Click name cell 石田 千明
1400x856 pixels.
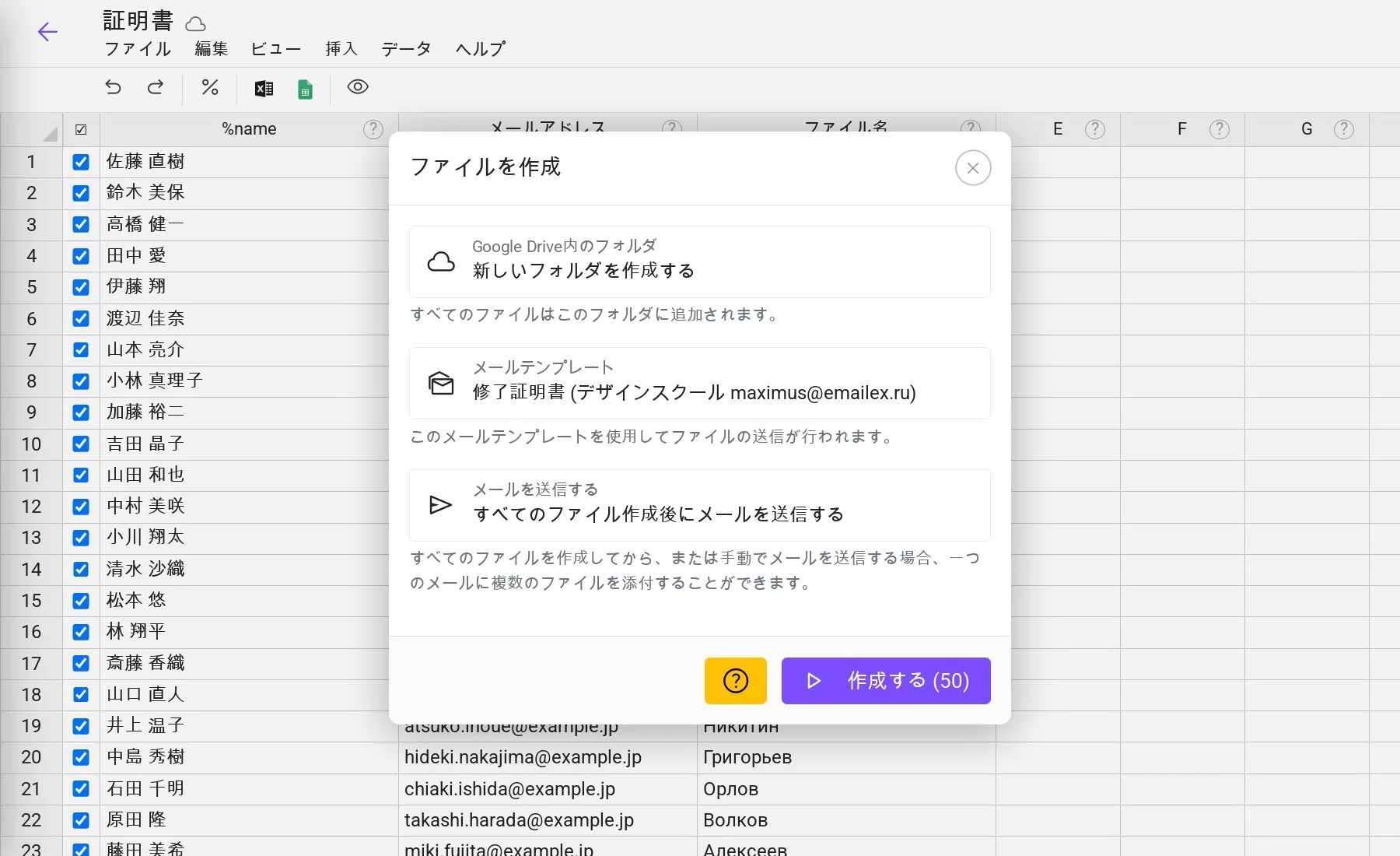click(x=249, y=789)
